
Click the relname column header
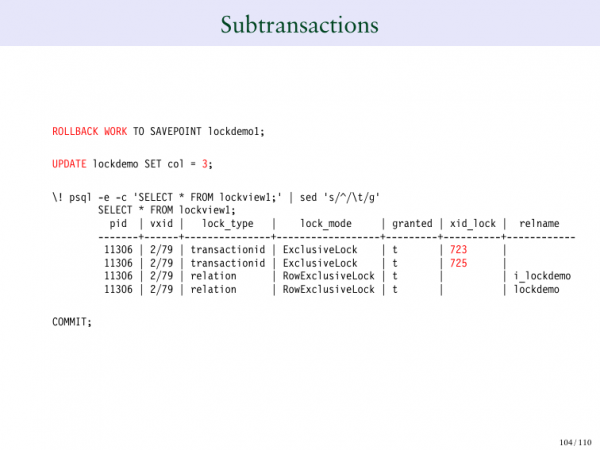(x=539, y=224)
